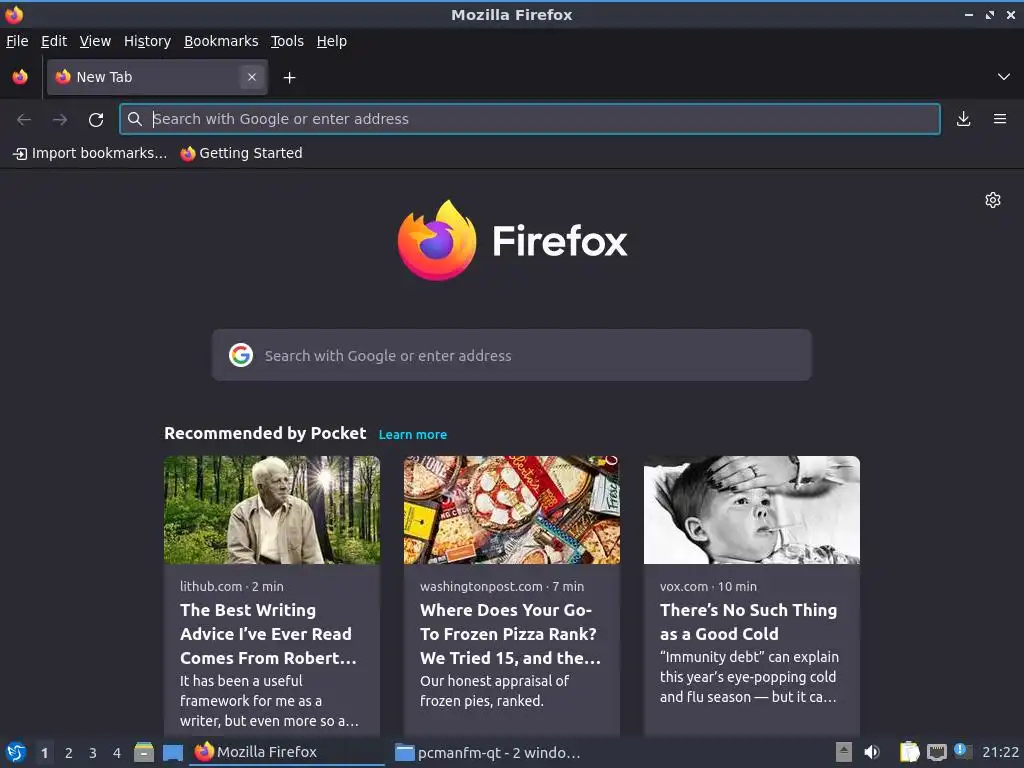Open the History menu

(x=147, y=41)
